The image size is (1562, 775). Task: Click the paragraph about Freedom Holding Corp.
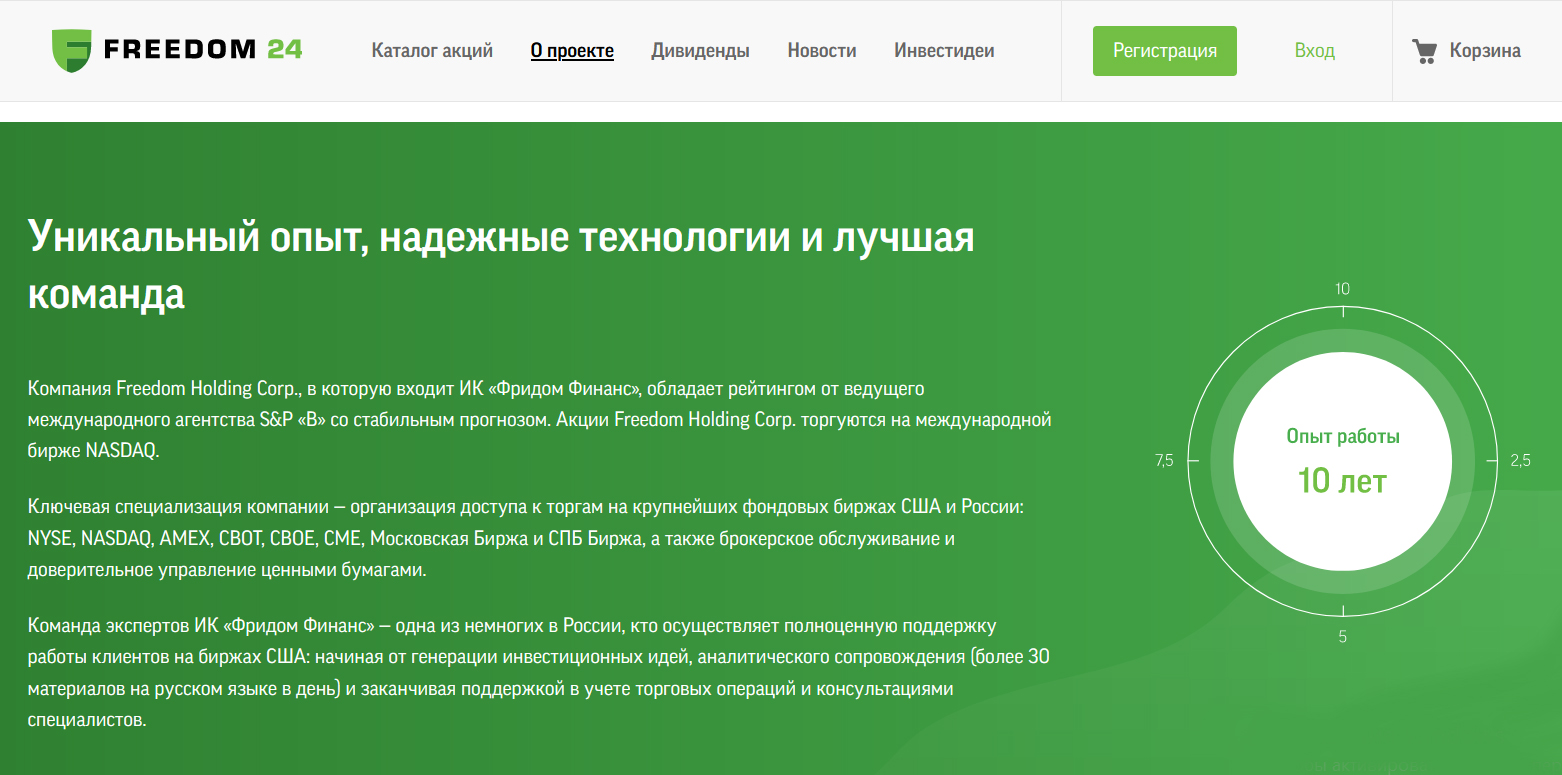click(x=540, y=419)
